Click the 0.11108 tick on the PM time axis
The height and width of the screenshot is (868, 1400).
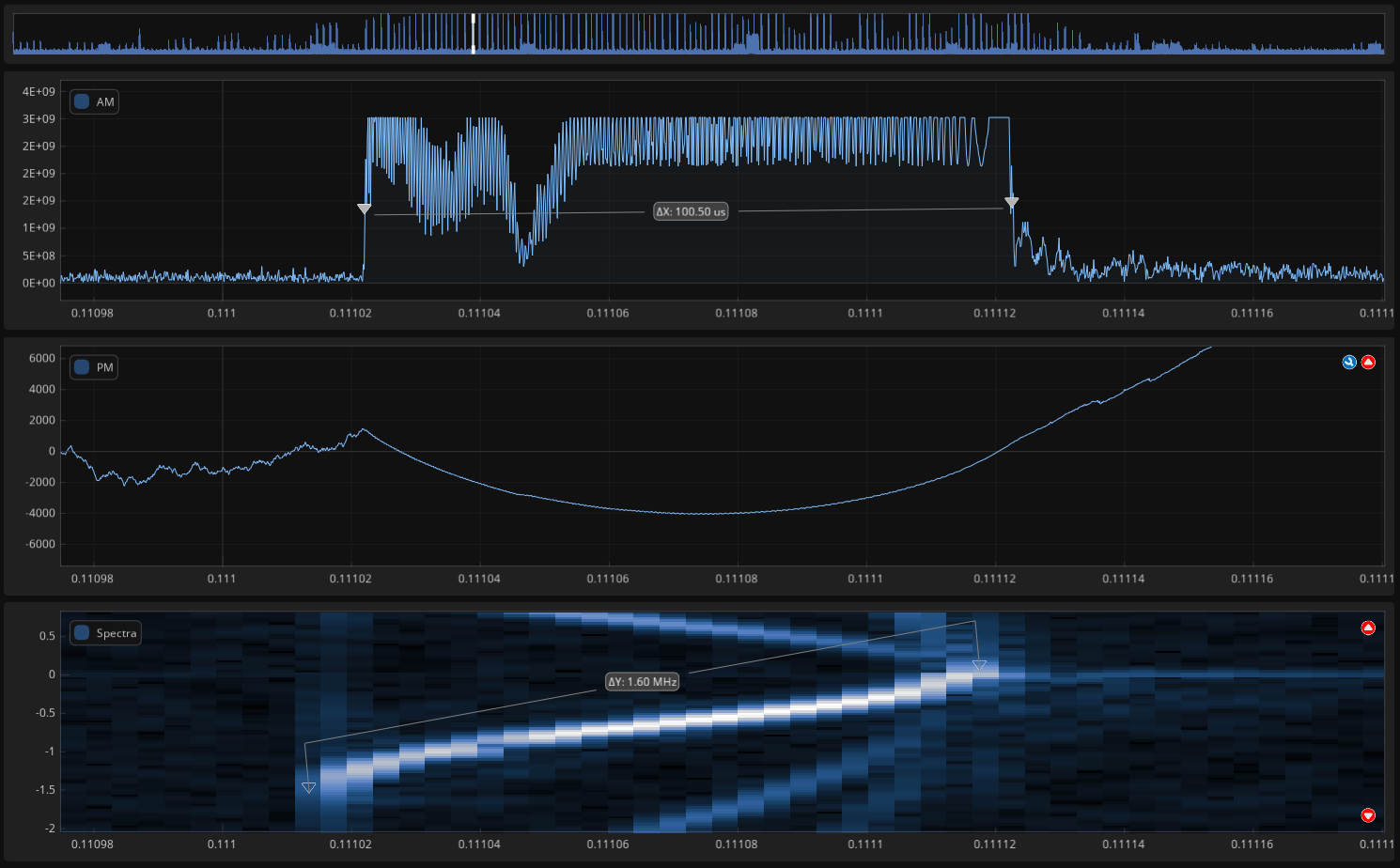[737, 579]
